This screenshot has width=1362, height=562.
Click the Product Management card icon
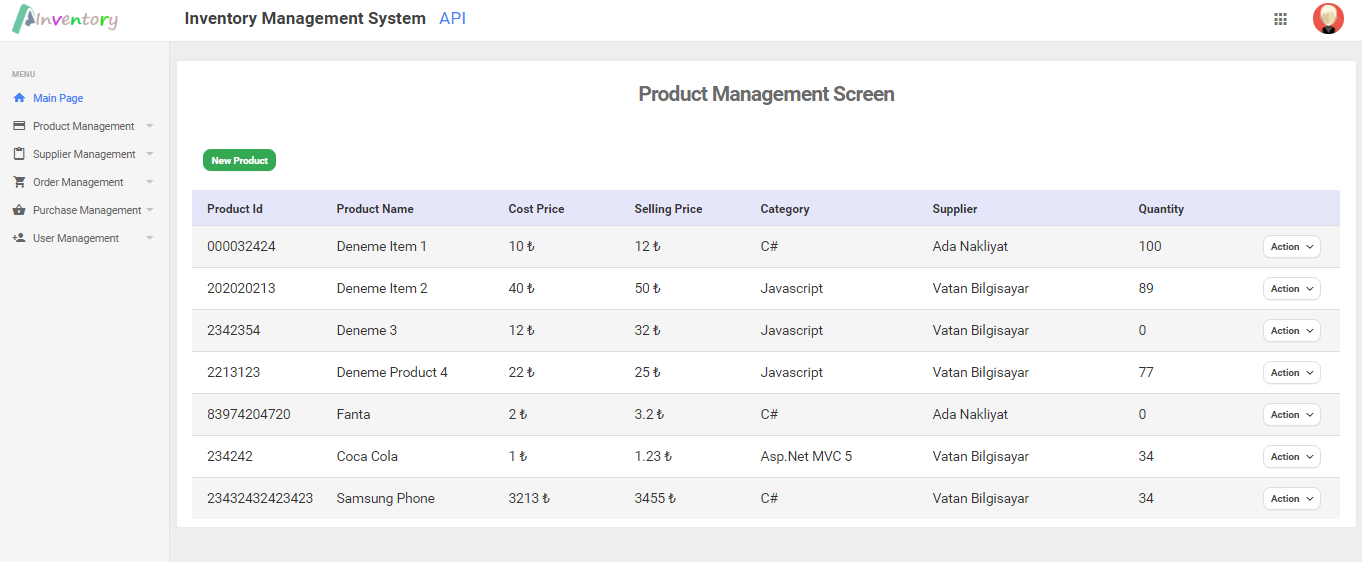point(19,126)
